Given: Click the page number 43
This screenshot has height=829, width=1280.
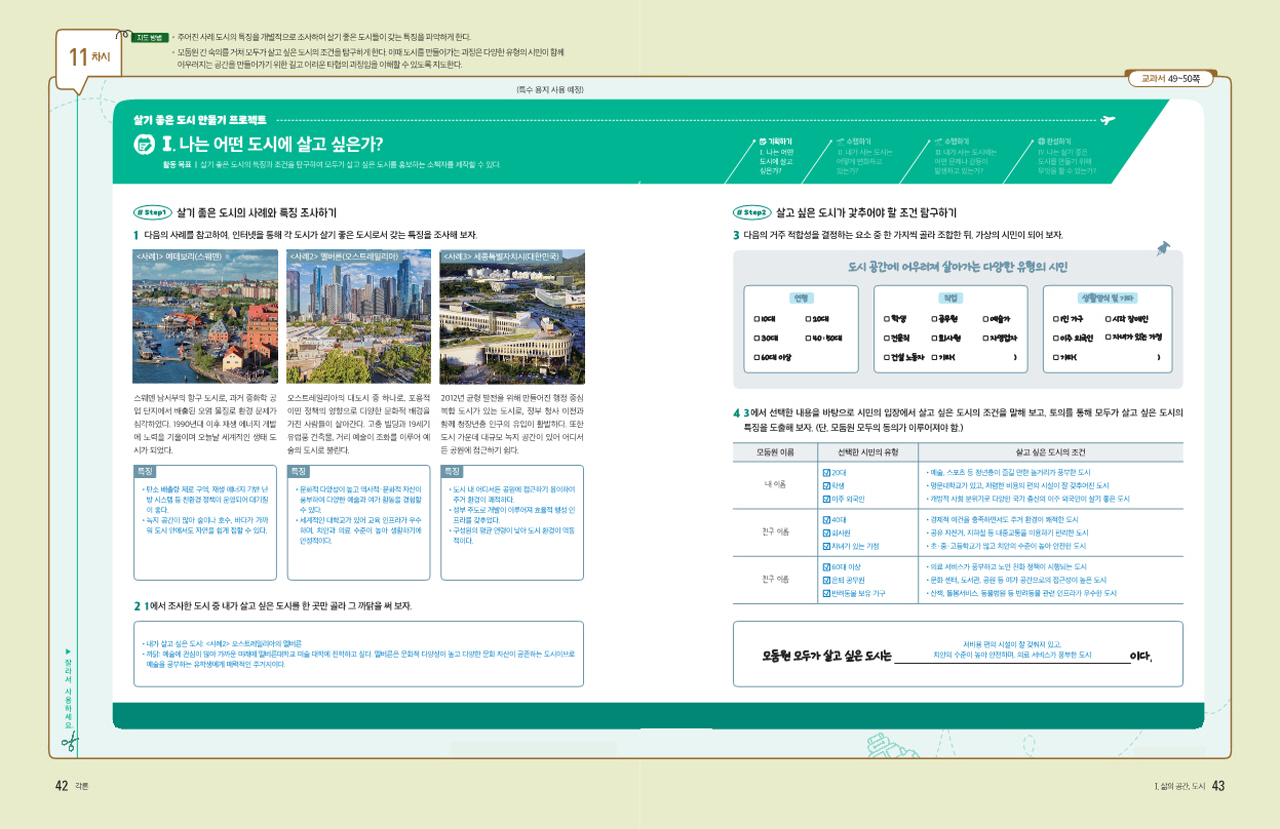Looking at the screenshot, I should pos(1218,786).
